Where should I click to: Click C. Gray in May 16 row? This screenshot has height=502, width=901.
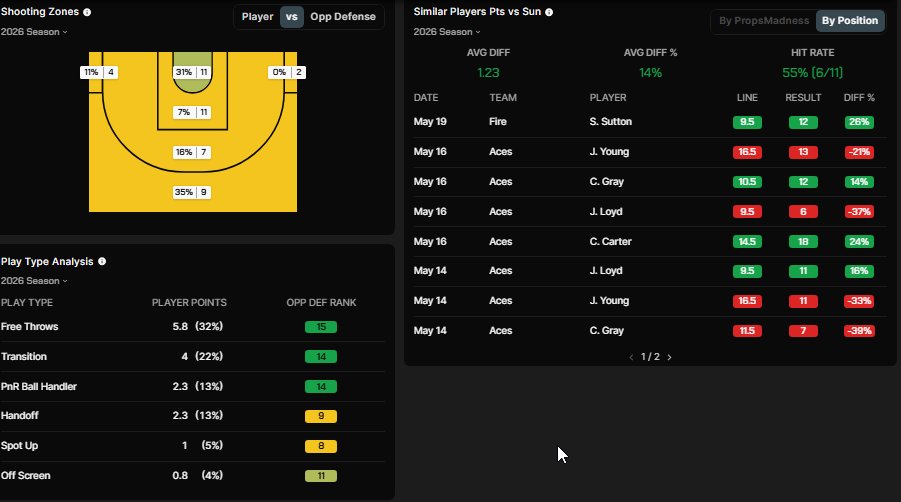pyautogui.click(x=606, y=182)
